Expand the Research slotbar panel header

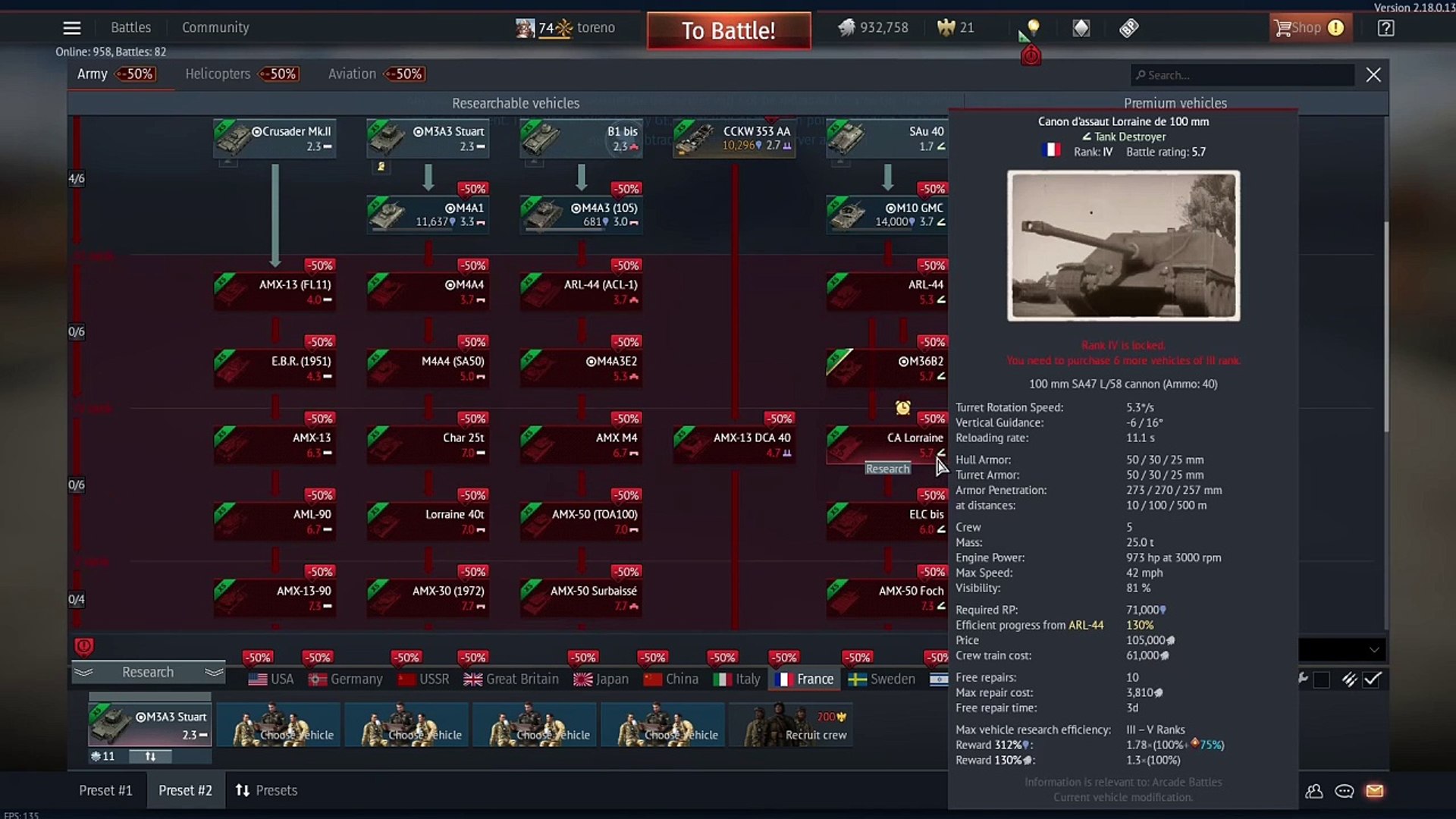pyautogui.click(x=149, y=672)
